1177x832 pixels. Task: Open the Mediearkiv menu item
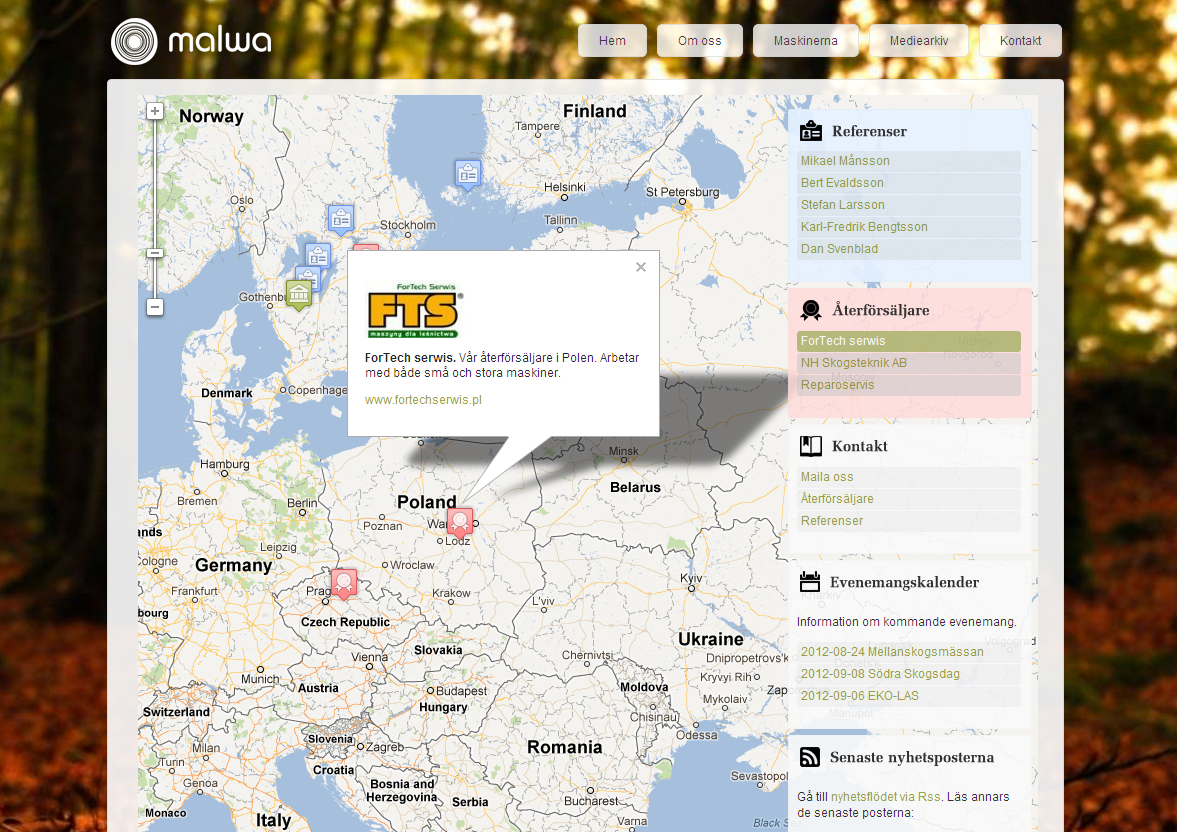[918, 41]
